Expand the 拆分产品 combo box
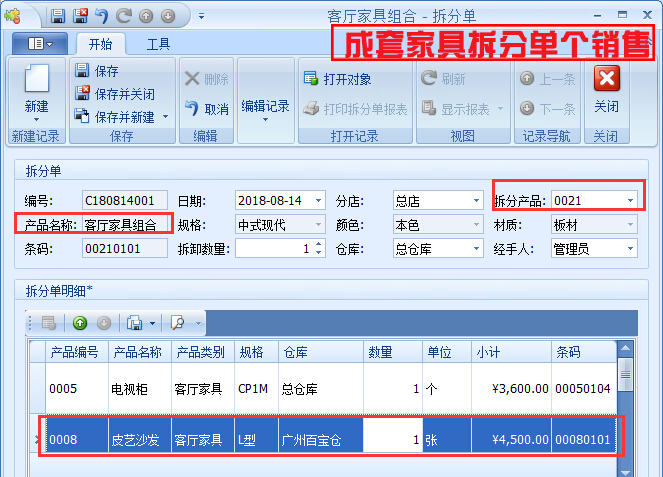Image resolution: width=663 pixels, height=477 pixels. [630, 201]
